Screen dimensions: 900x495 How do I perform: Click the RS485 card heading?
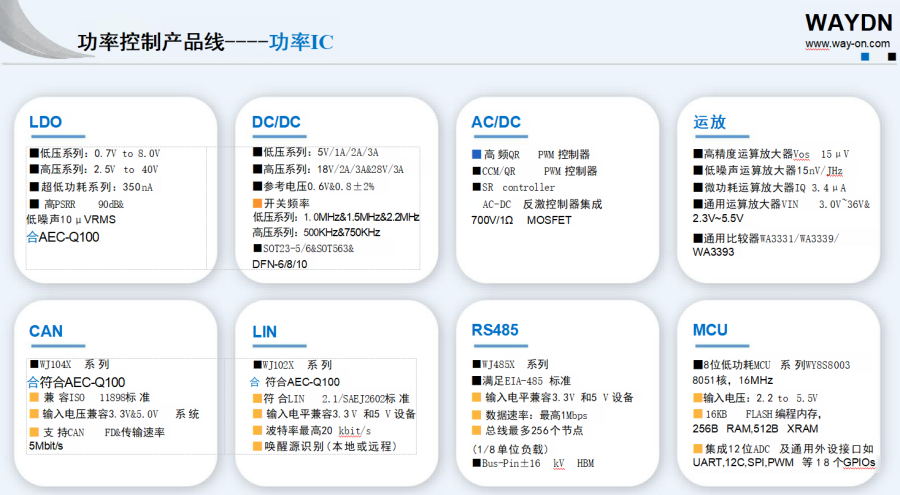497,331
